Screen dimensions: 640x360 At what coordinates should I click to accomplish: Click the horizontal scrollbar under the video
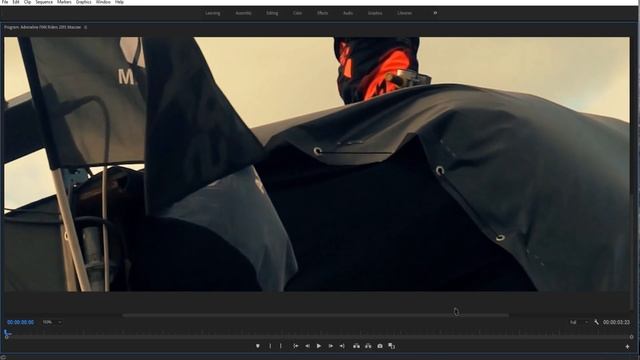click(x=316, y=315)
